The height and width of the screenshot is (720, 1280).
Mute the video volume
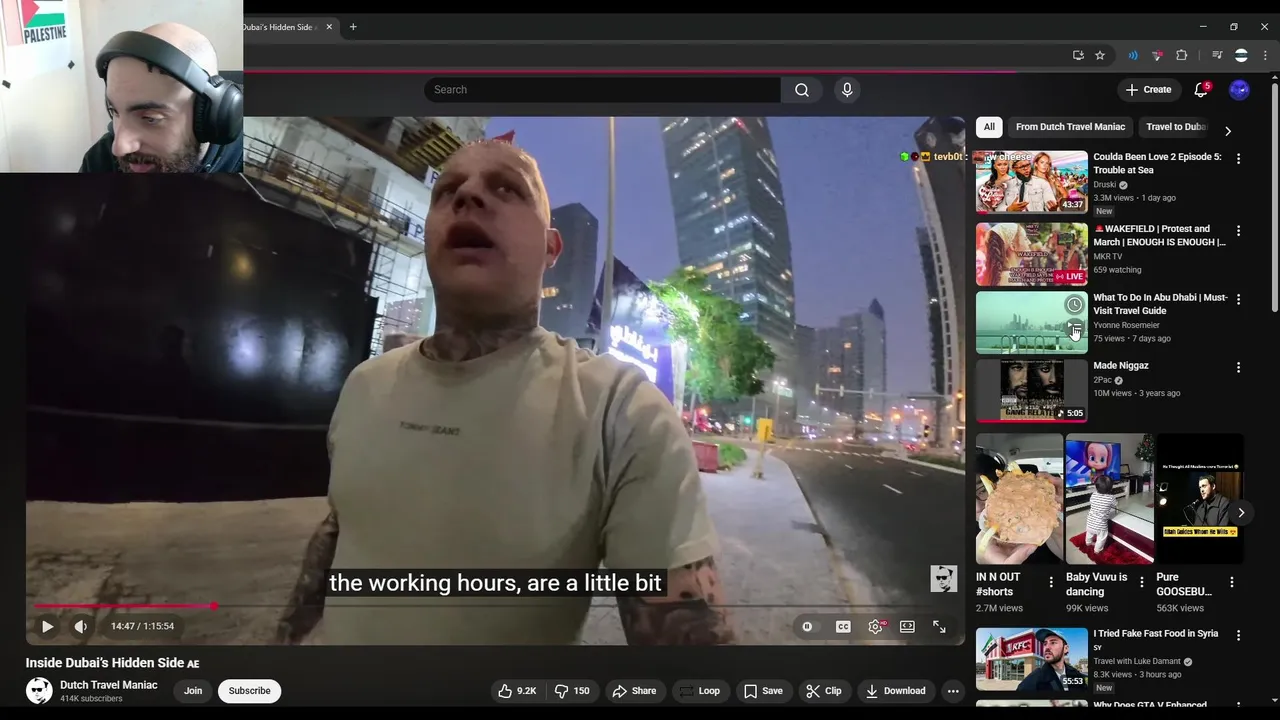(81, 626)
